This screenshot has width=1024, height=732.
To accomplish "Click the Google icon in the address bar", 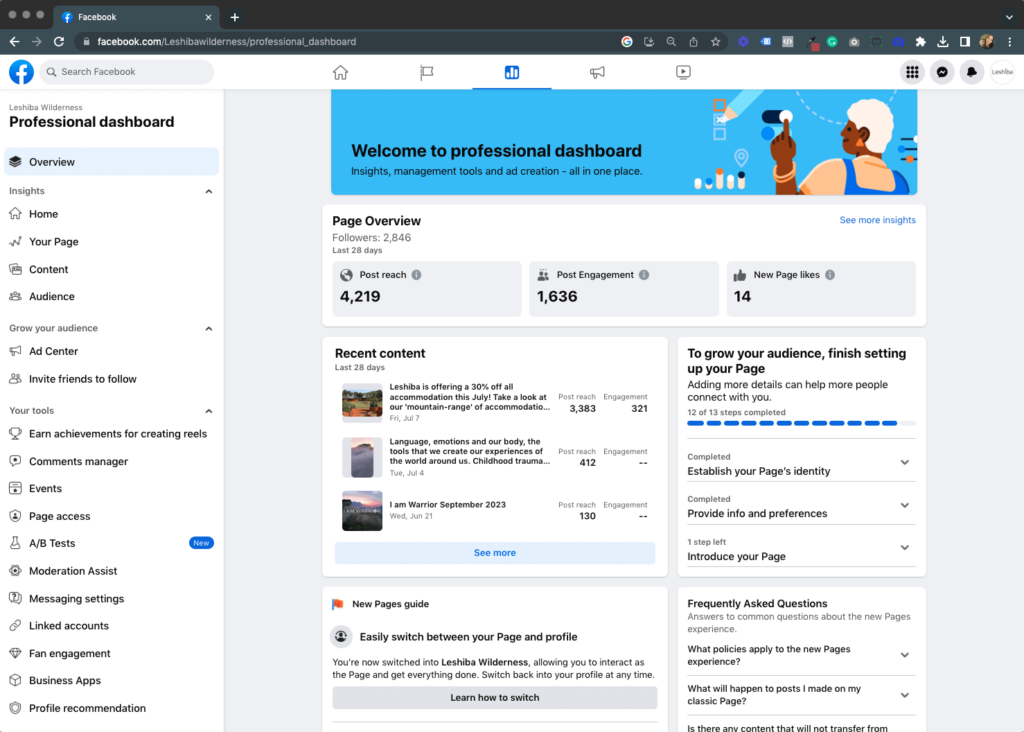I will [x=627, y=42].
